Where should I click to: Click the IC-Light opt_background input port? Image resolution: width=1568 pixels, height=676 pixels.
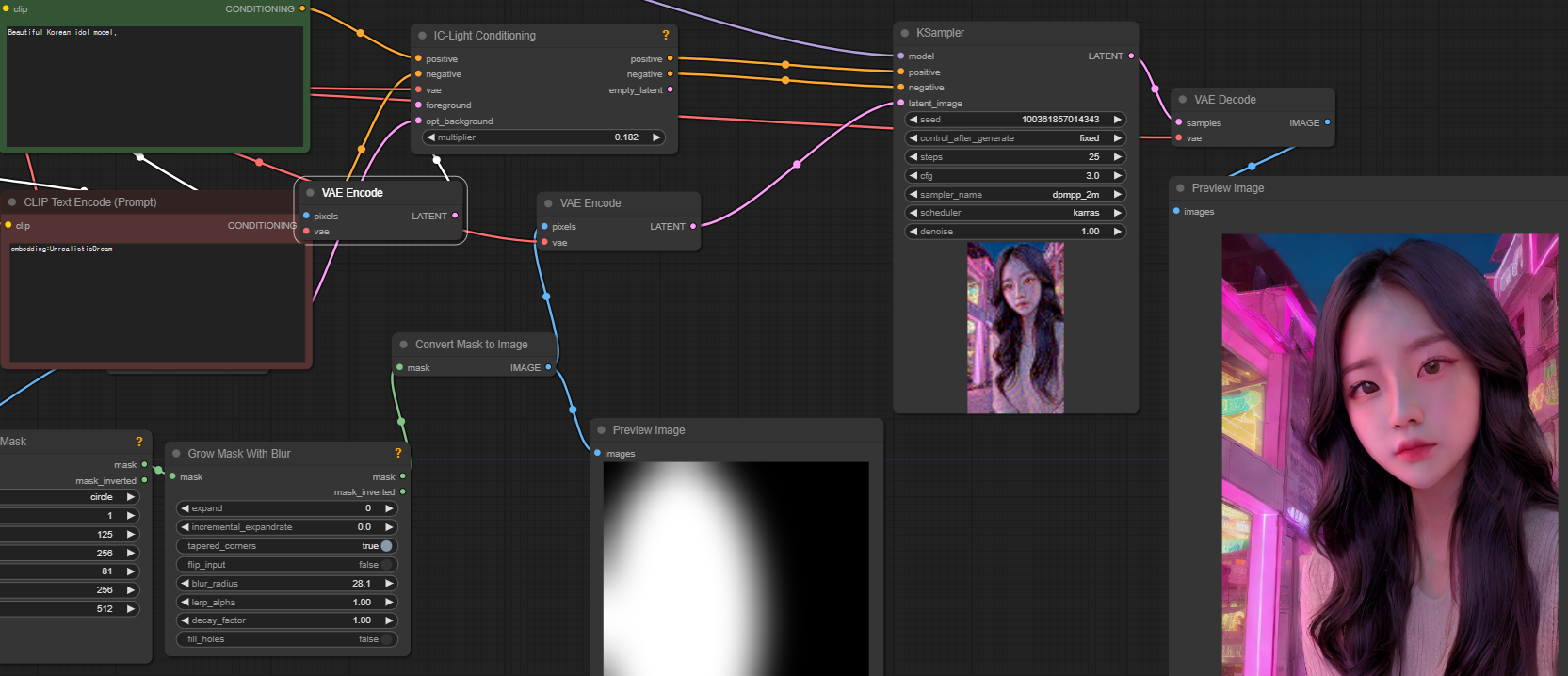[x=418, y=121]
